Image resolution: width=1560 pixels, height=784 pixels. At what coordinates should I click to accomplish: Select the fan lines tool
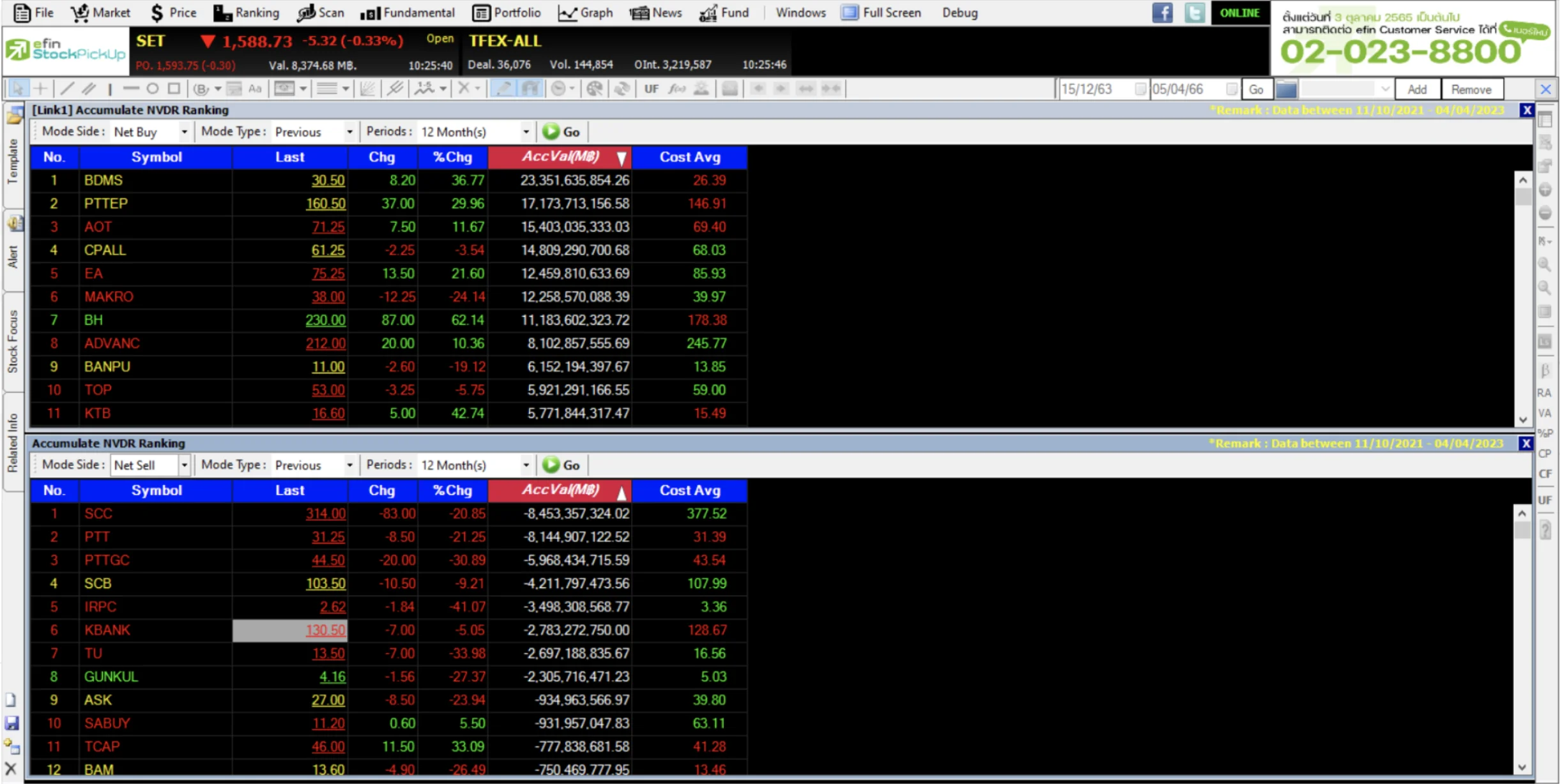[367, 89]
